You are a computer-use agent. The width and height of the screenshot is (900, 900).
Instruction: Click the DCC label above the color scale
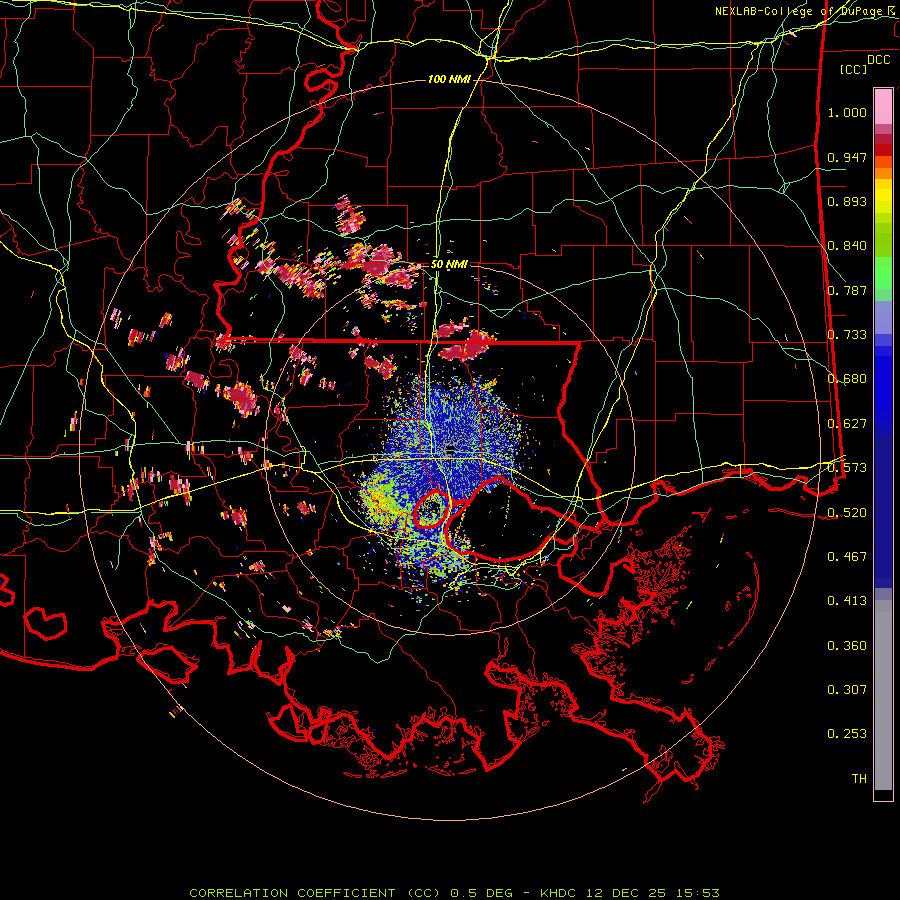click(x=878, y=60)
